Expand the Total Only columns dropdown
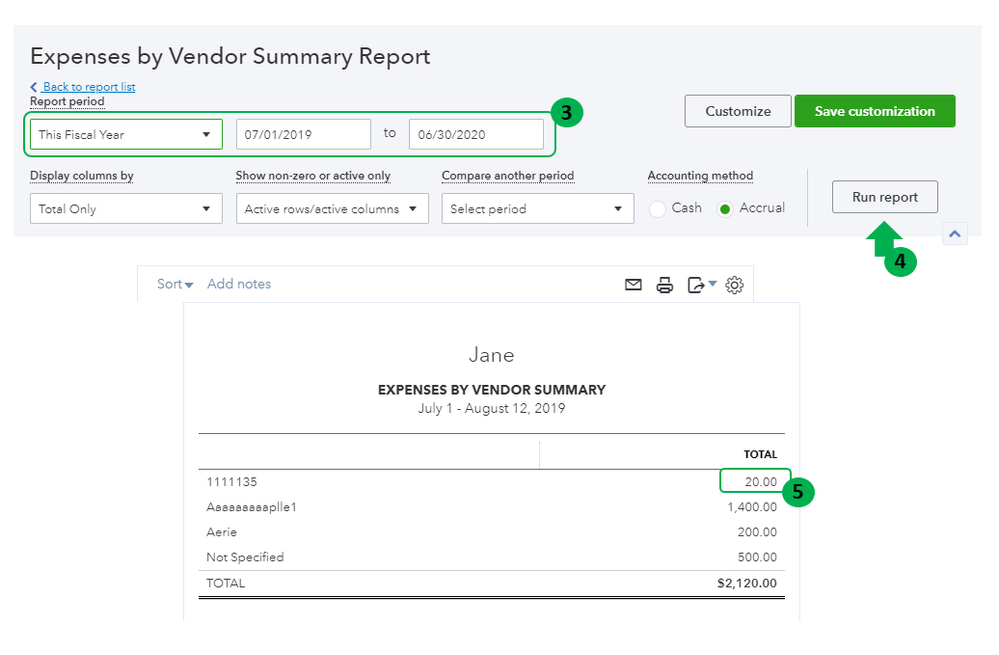 [x=126, y=209]
